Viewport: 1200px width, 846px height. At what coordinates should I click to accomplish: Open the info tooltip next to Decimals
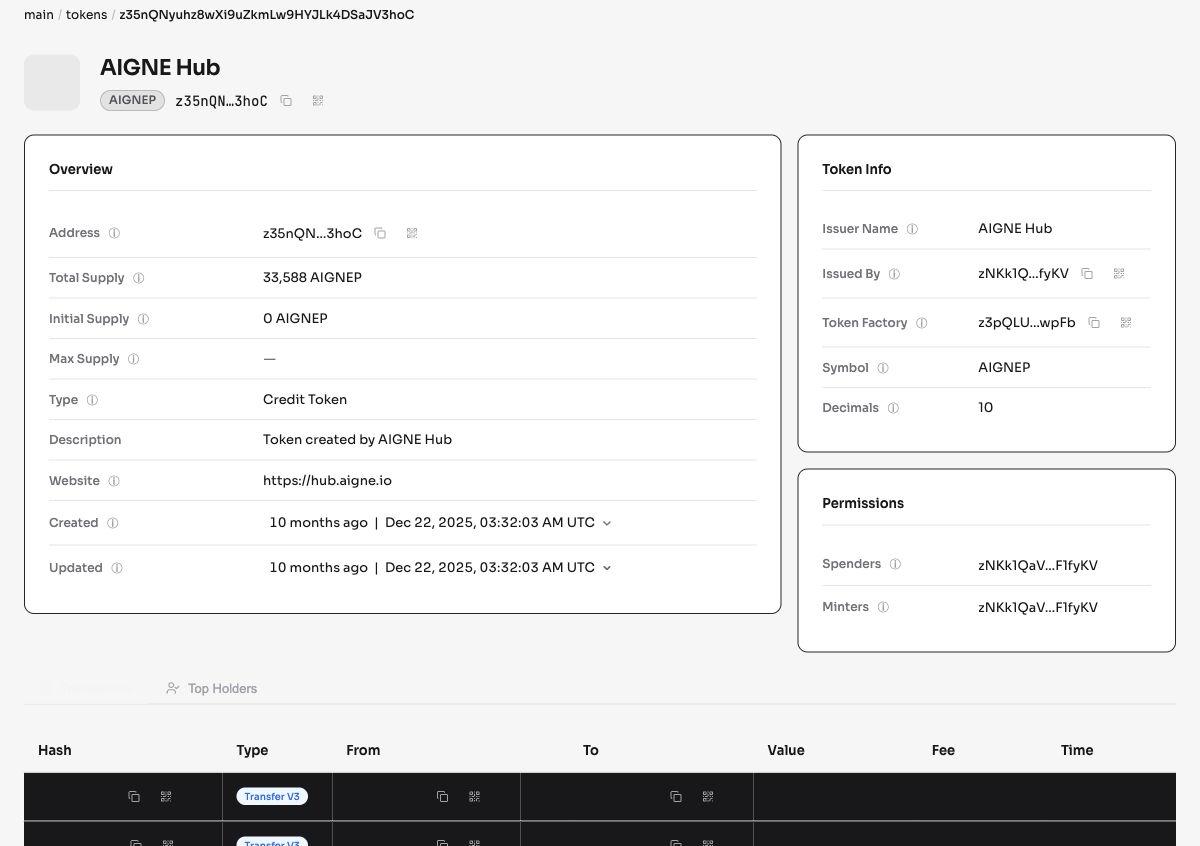(x=893, y=408)
